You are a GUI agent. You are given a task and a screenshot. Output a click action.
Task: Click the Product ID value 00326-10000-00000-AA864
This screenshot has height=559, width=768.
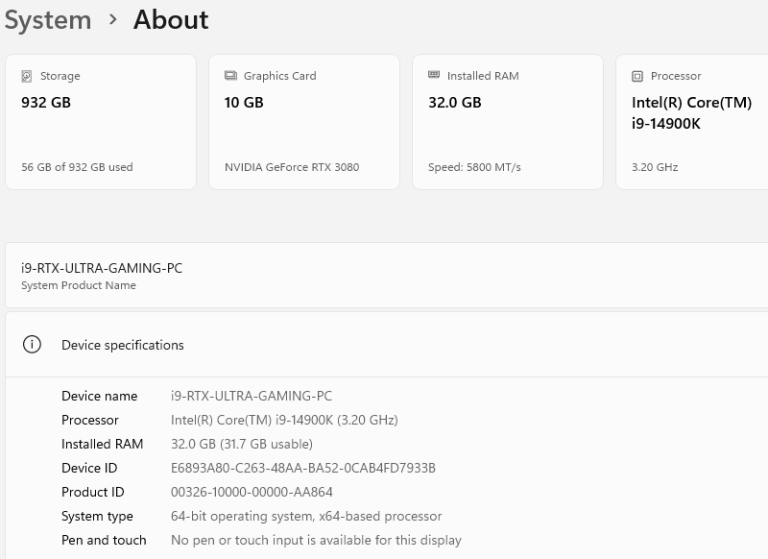tap(252, 492)
